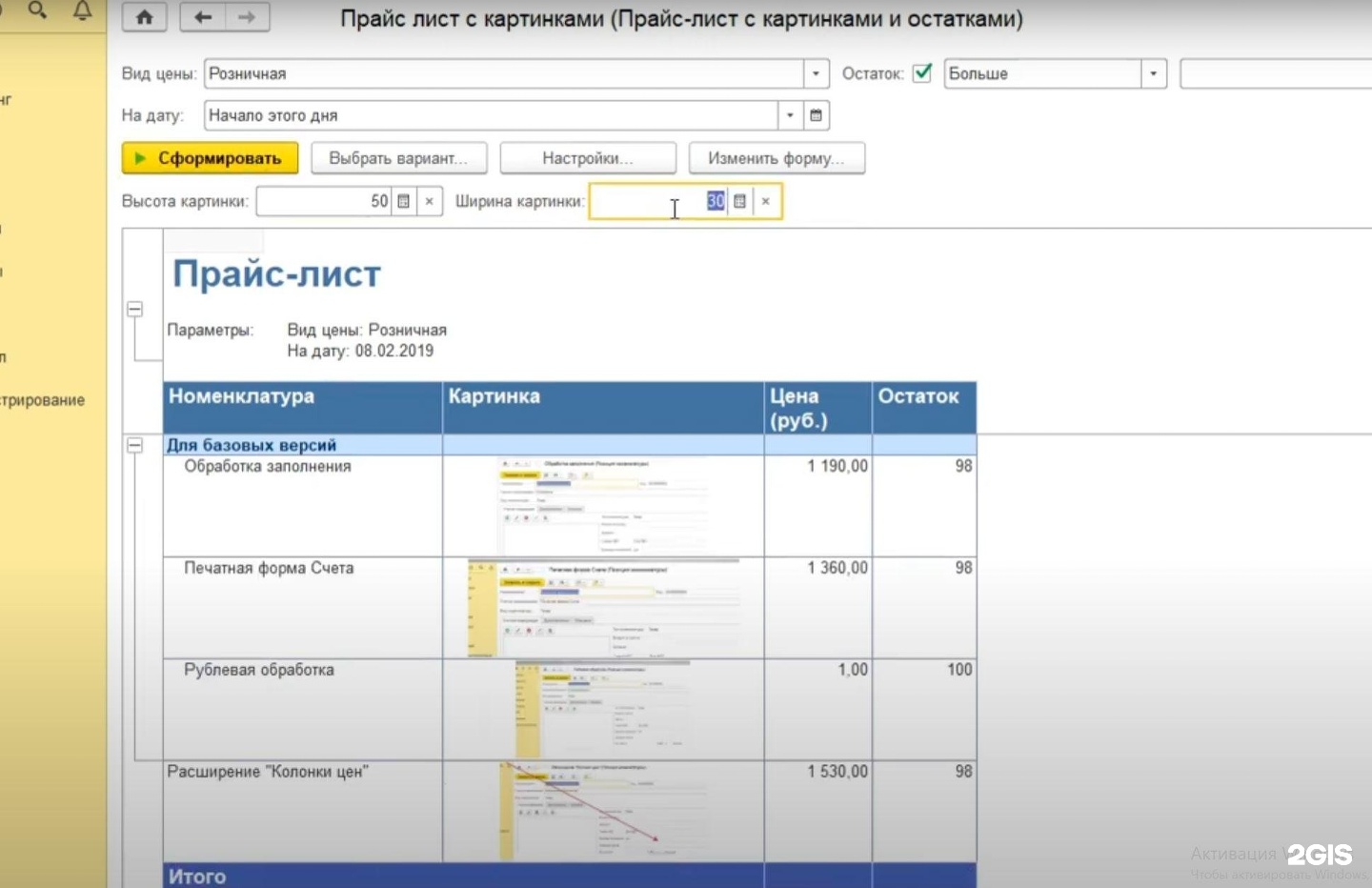Click the Рублевая обработка thumbnail
The image size is (1372, 888).
click(x=604, y=710)
